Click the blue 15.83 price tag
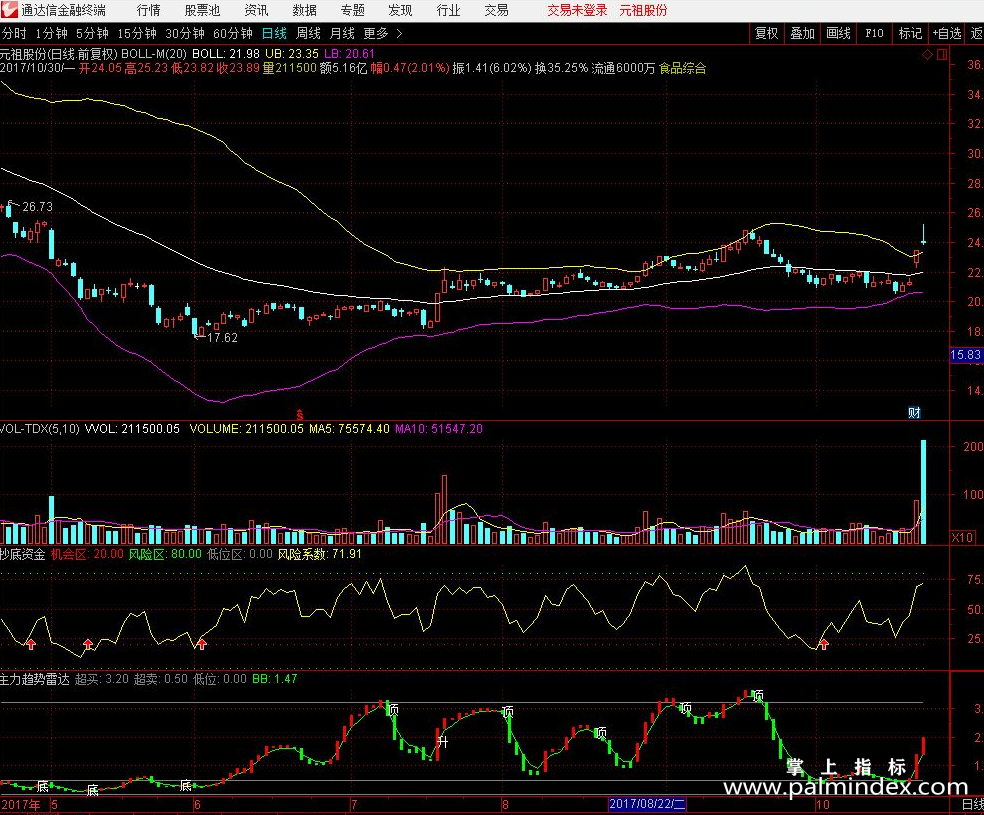 click(x=965, y=355)
